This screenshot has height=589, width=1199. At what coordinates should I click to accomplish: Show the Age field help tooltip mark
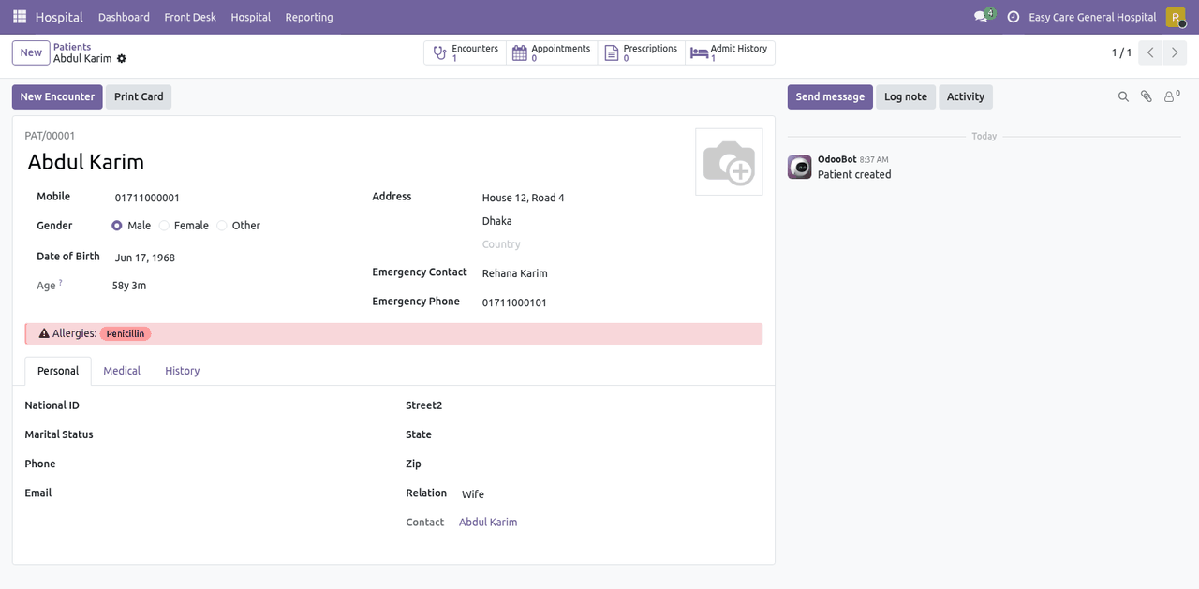tap(60, 283)
